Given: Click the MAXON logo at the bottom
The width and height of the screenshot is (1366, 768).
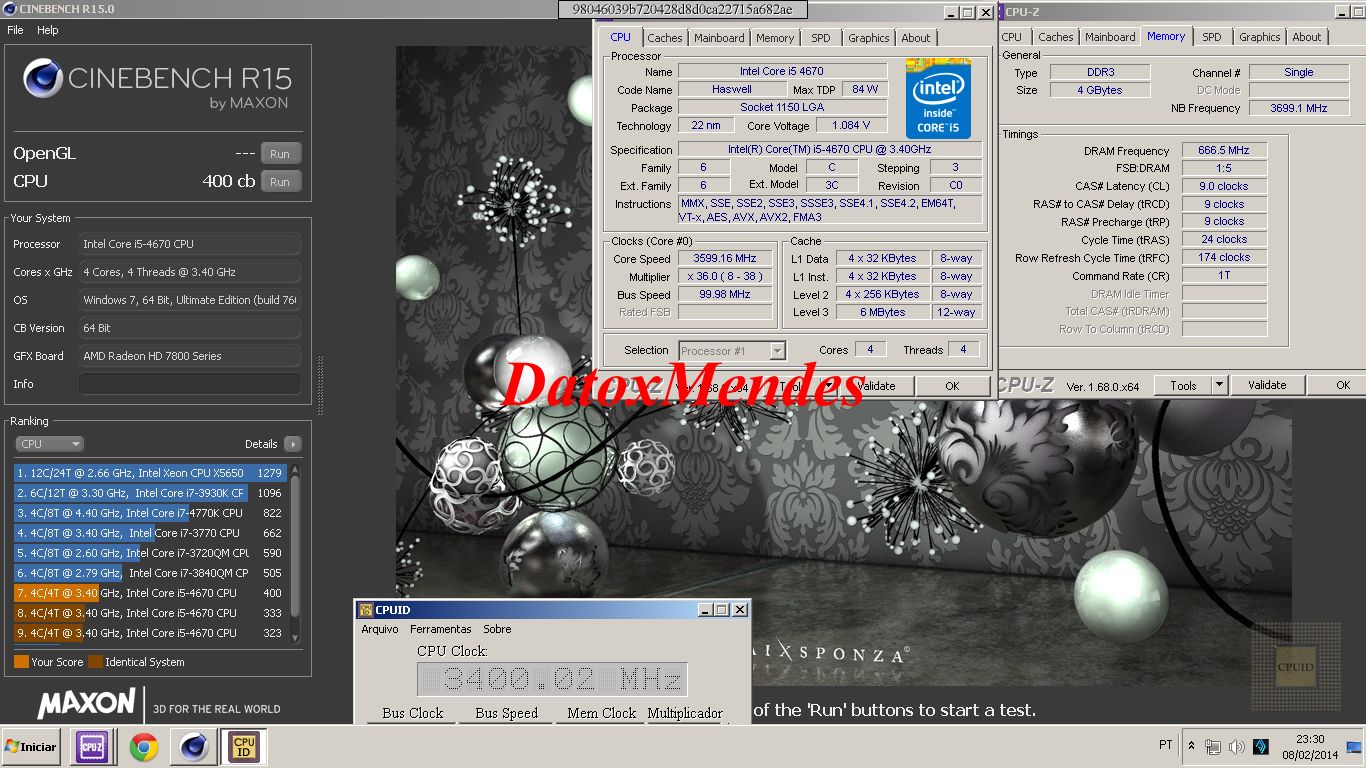Looking at the screenshot, I should click(x=86, y=703).
